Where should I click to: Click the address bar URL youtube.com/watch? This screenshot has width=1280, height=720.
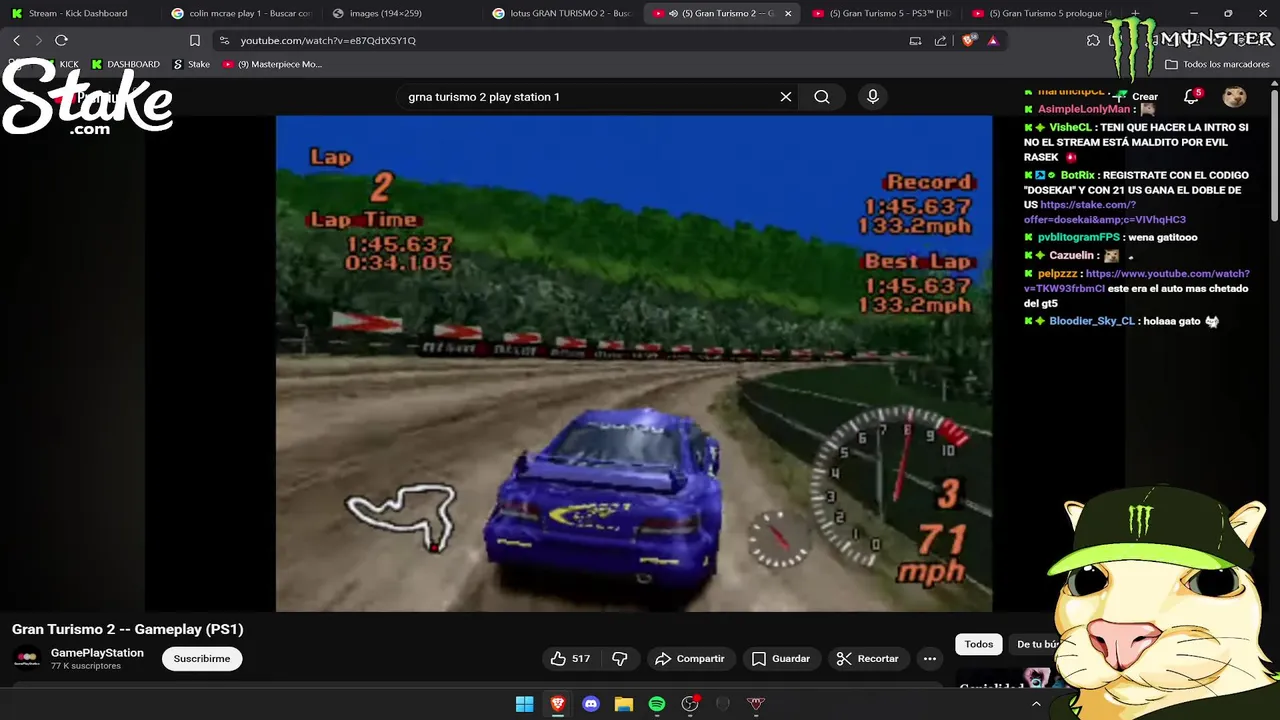click(x=328, y=40)
